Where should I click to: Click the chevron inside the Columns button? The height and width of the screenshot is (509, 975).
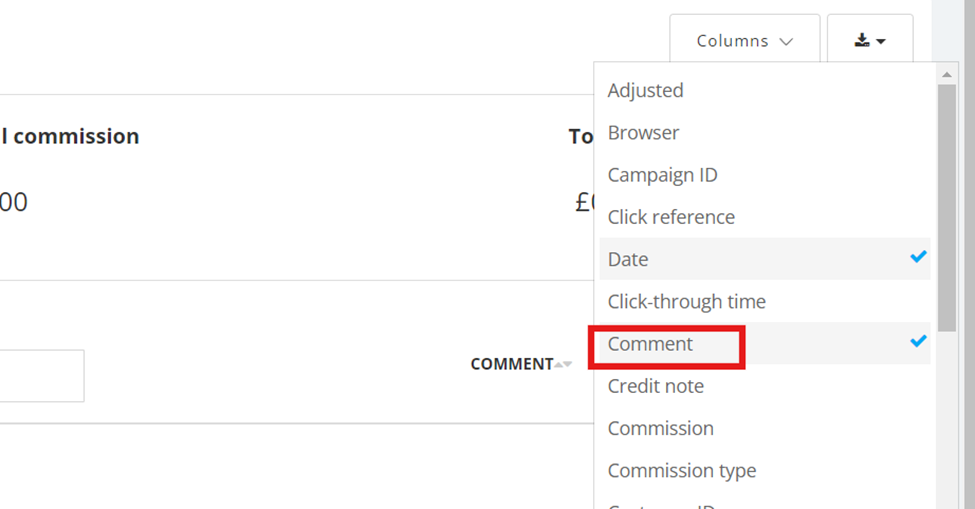[786, 41]
